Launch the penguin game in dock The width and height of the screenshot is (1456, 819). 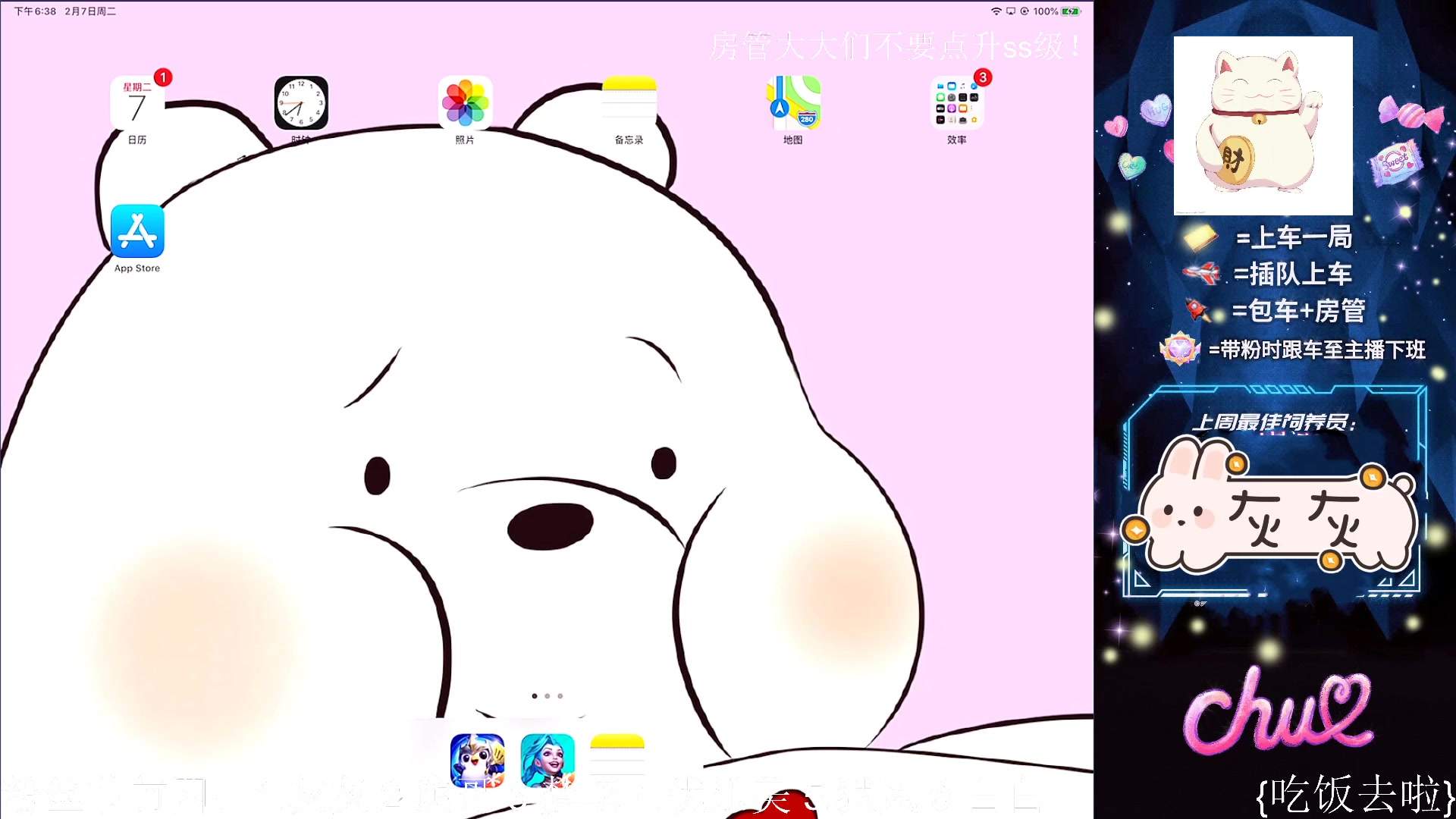tap(477, 760)
